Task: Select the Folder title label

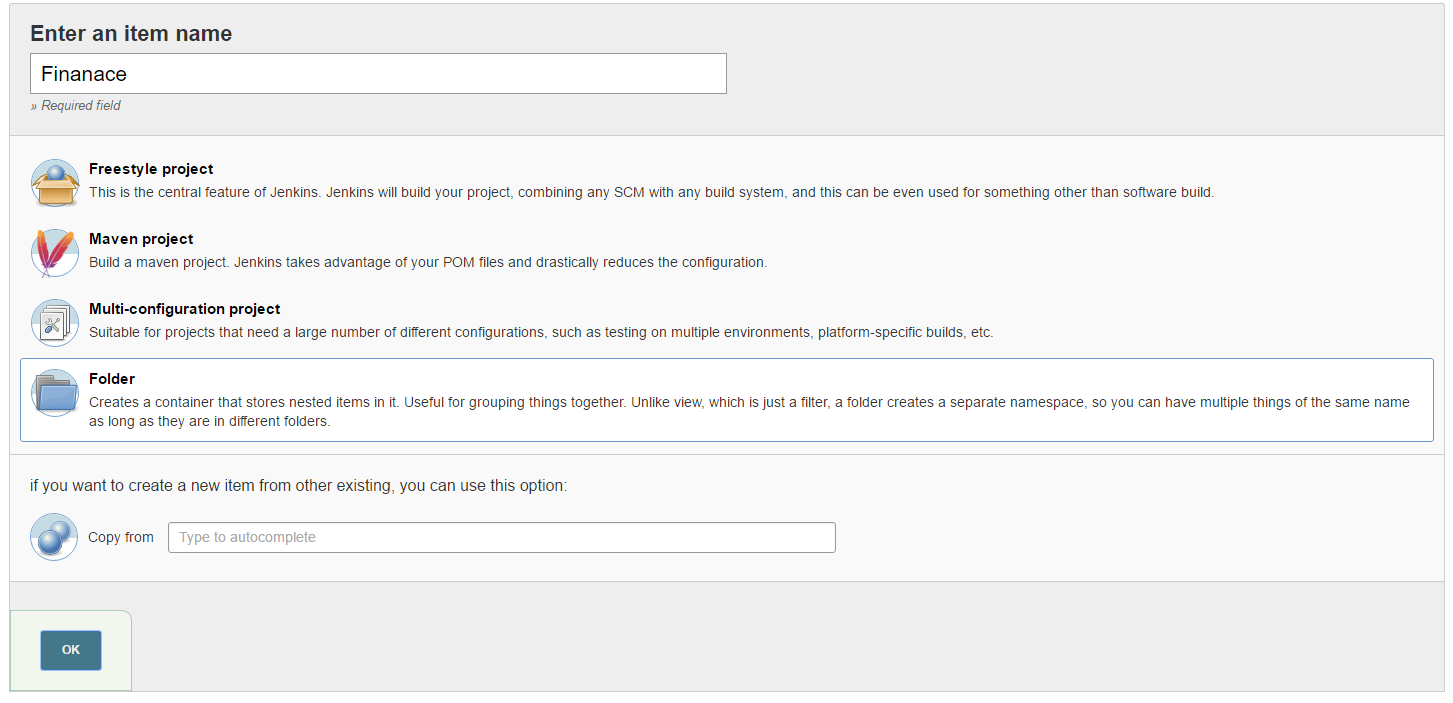Action: tap(112, 379)
